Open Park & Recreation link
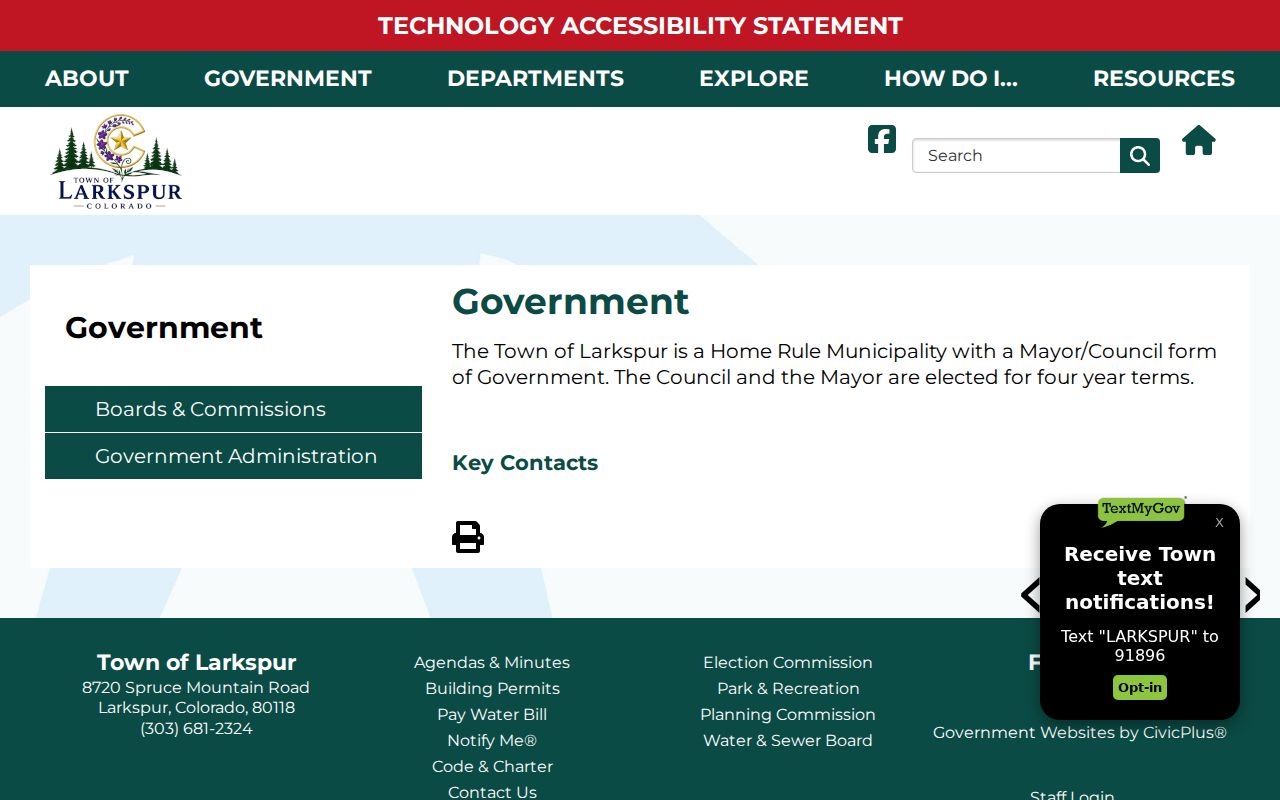 click(788, 688)
